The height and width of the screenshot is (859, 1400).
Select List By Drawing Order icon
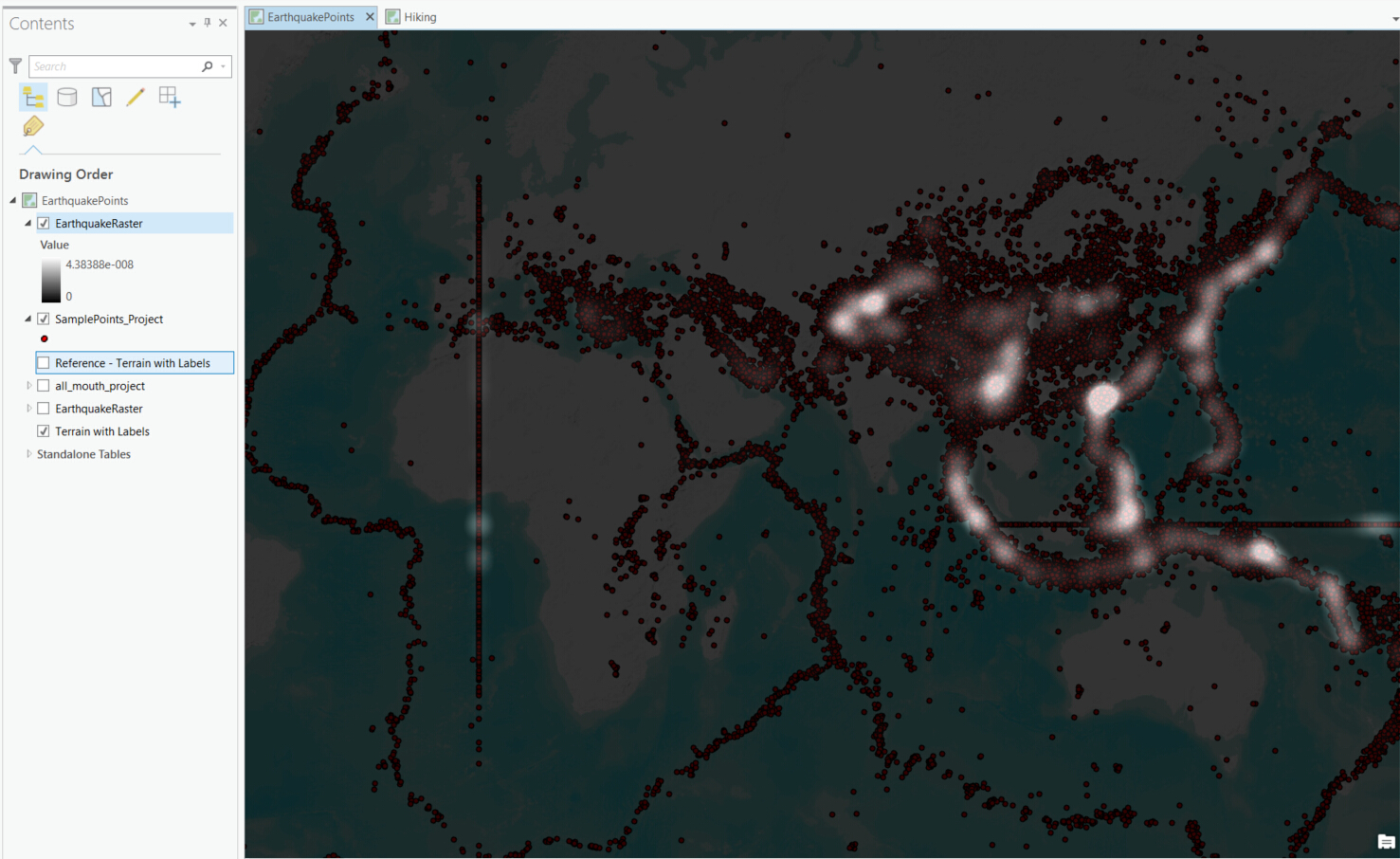point(33,97)
